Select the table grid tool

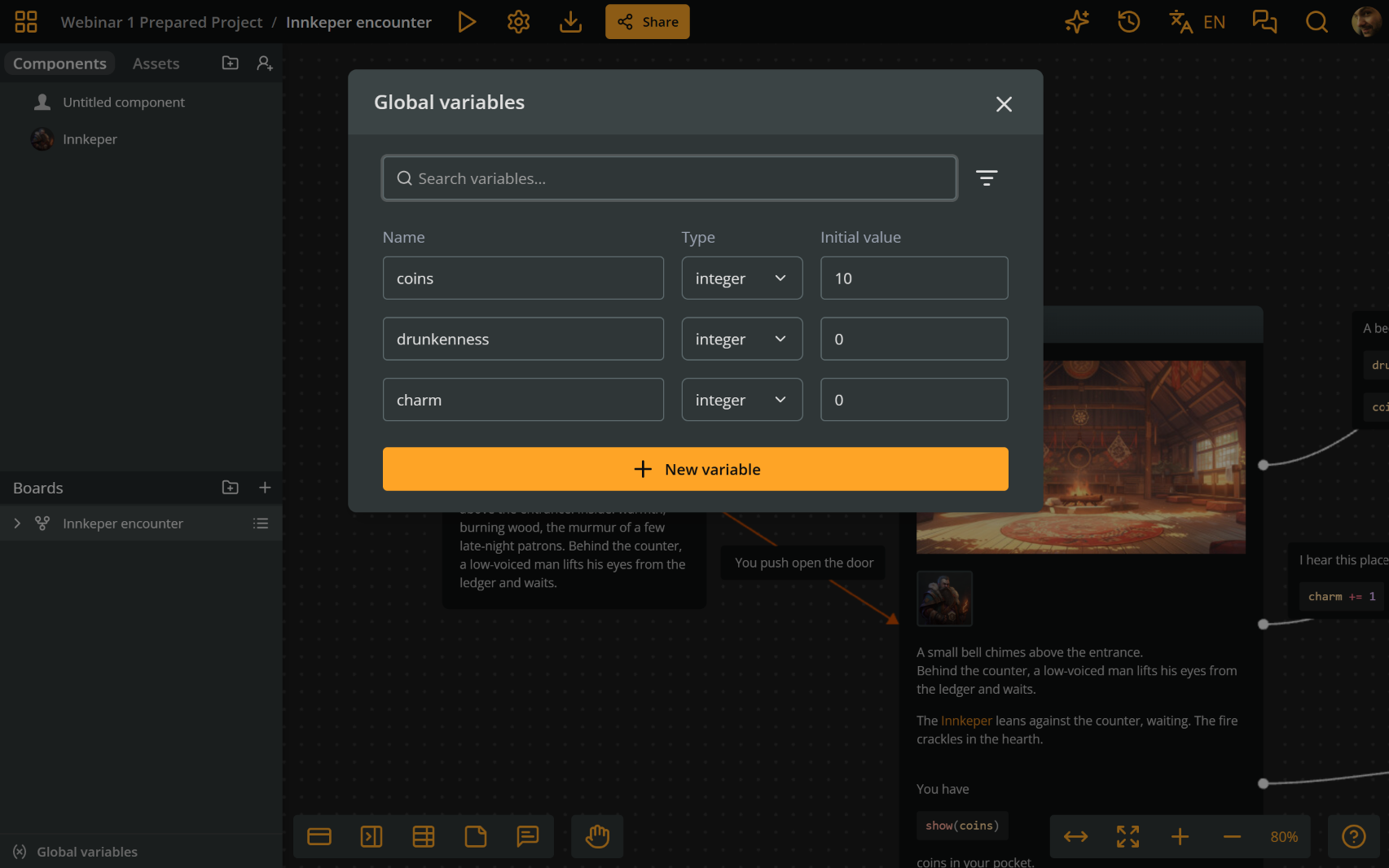424,836
